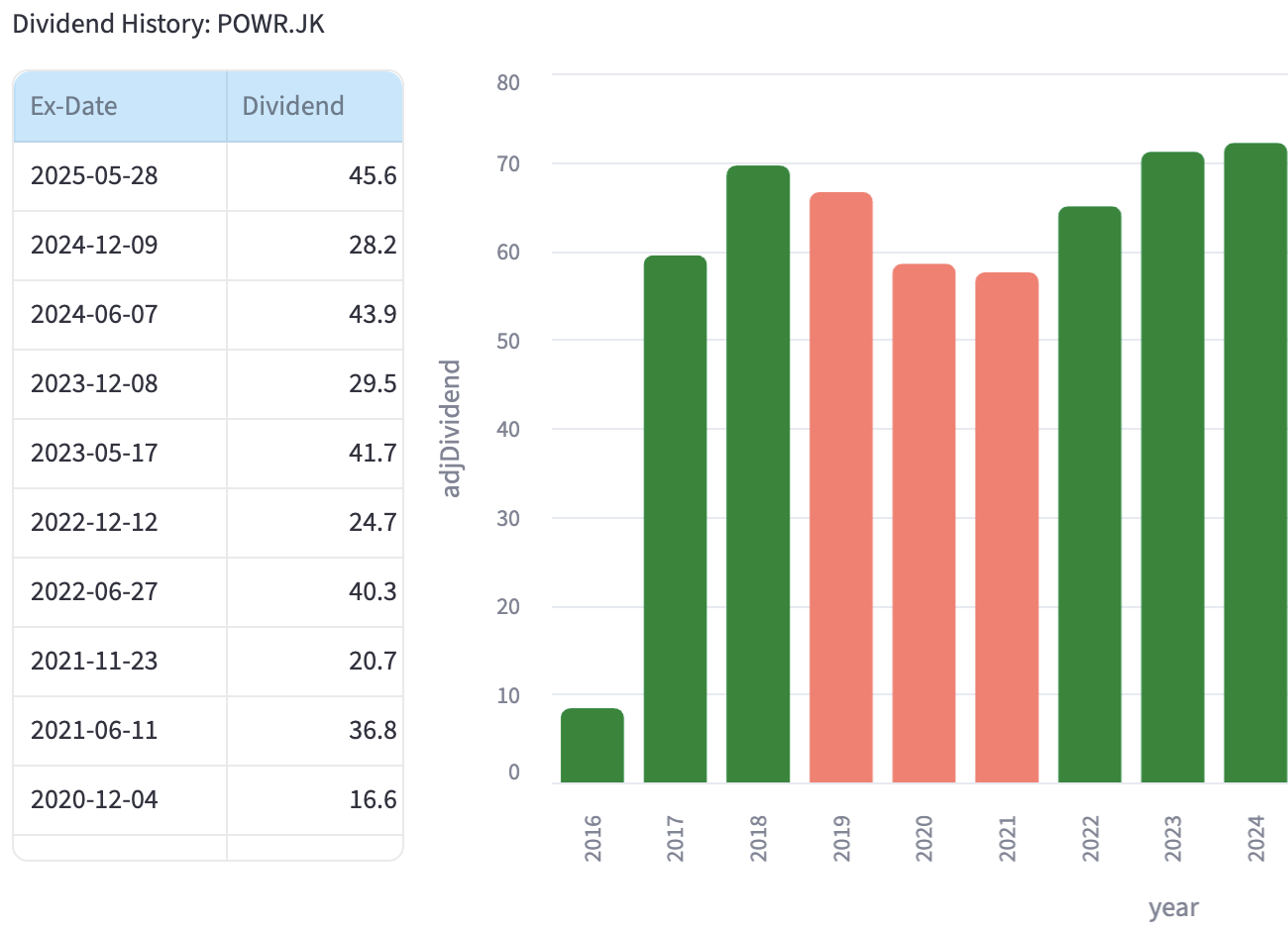Select the 2020-12-04 ex-date cell

pos(120,800)
